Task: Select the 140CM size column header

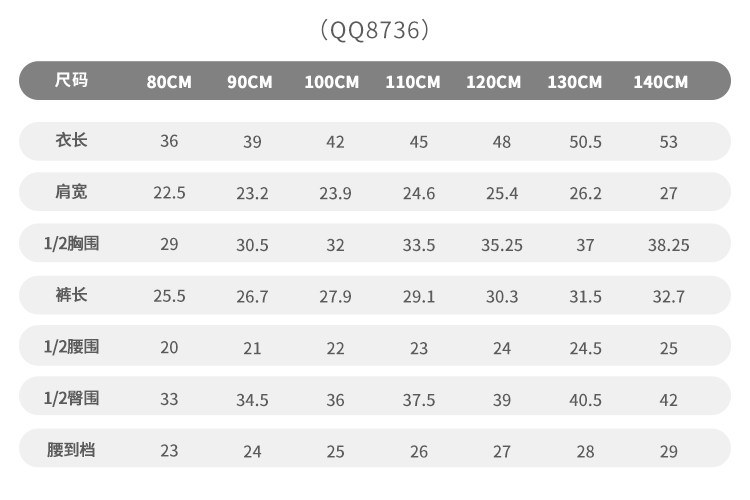Action: [x=660, y=82]
